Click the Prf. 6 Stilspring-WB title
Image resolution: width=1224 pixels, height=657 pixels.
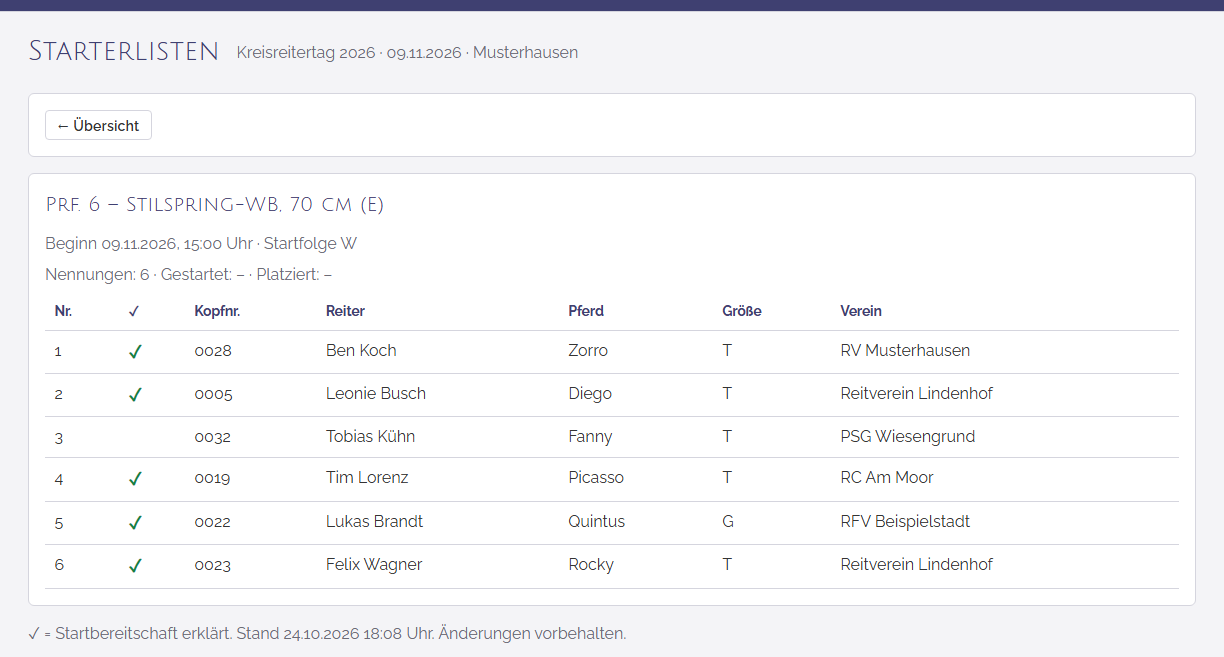pos(215,205)
